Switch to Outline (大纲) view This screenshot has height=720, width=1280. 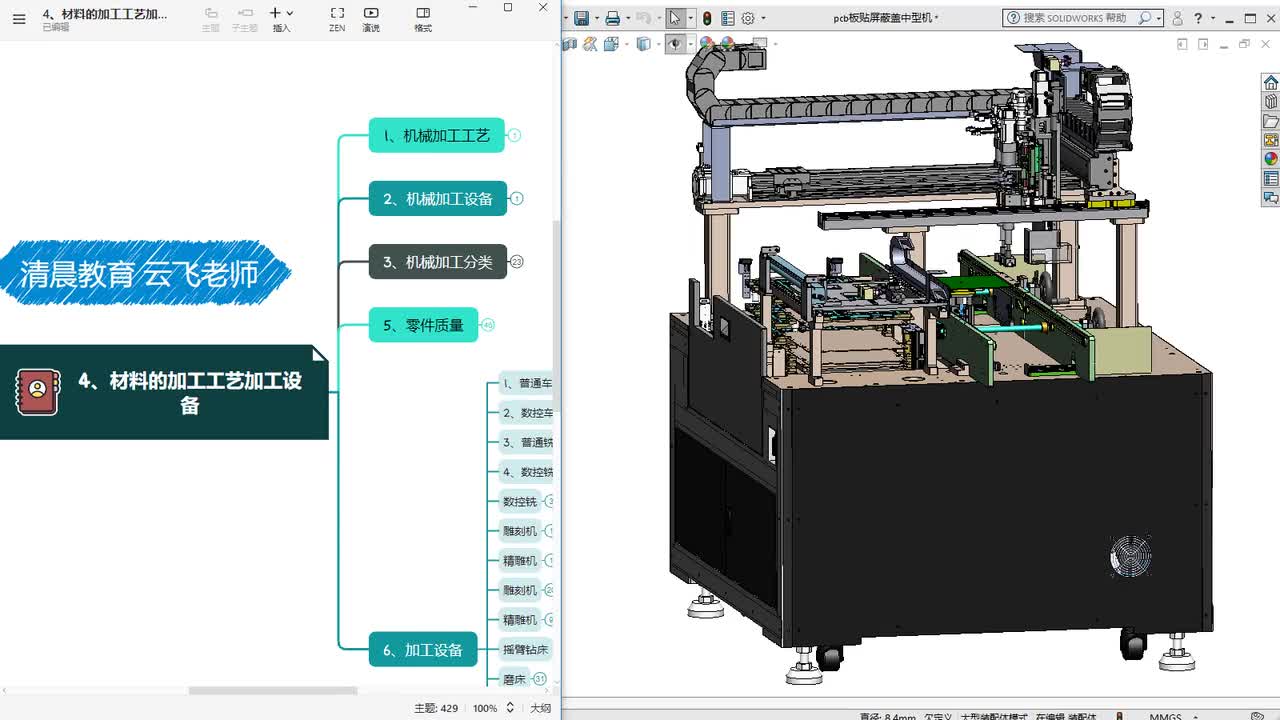coord(540,708)
